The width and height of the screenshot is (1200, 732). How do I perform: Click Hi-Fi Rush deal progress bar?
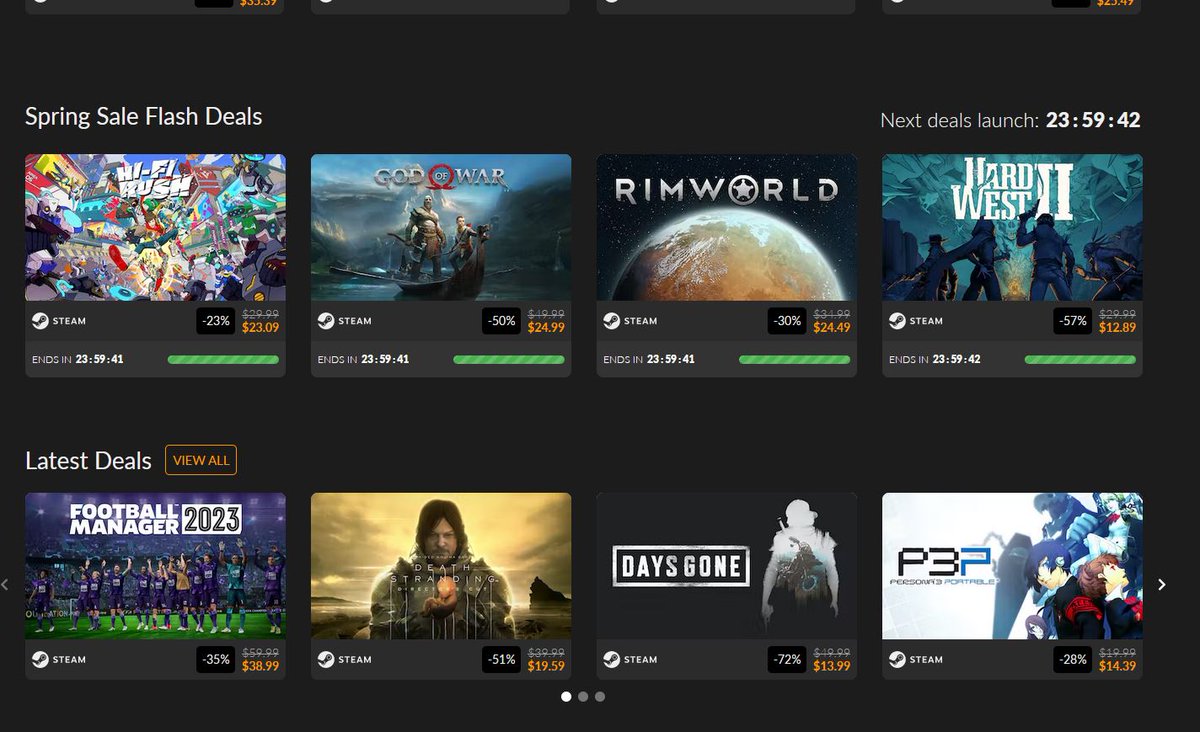pyautogui.click(x=223, y=359)
